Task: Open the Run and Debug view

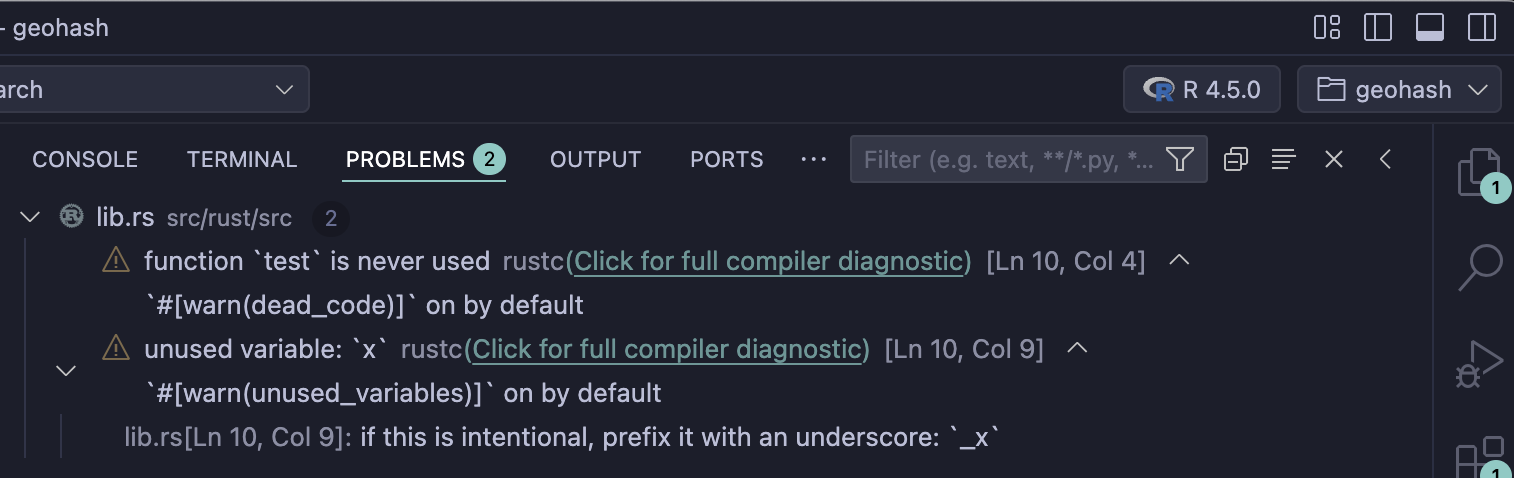Action: coord(1479,364)
